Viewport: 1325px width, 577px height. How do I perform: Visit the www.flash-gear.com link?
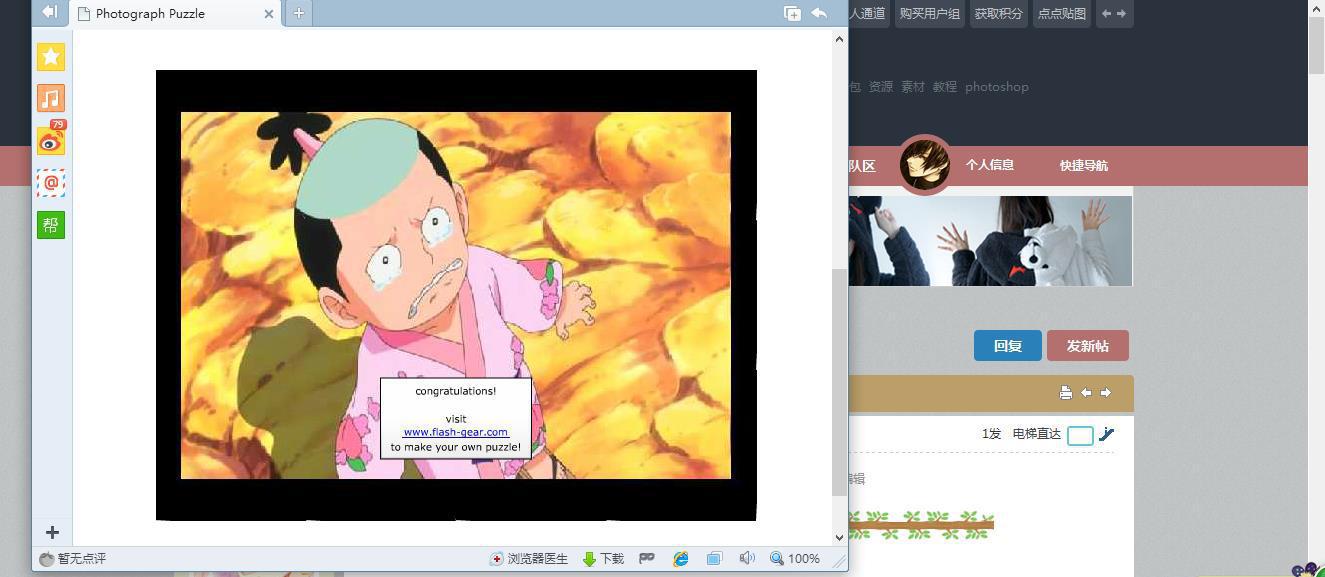(x=455, y=432)
